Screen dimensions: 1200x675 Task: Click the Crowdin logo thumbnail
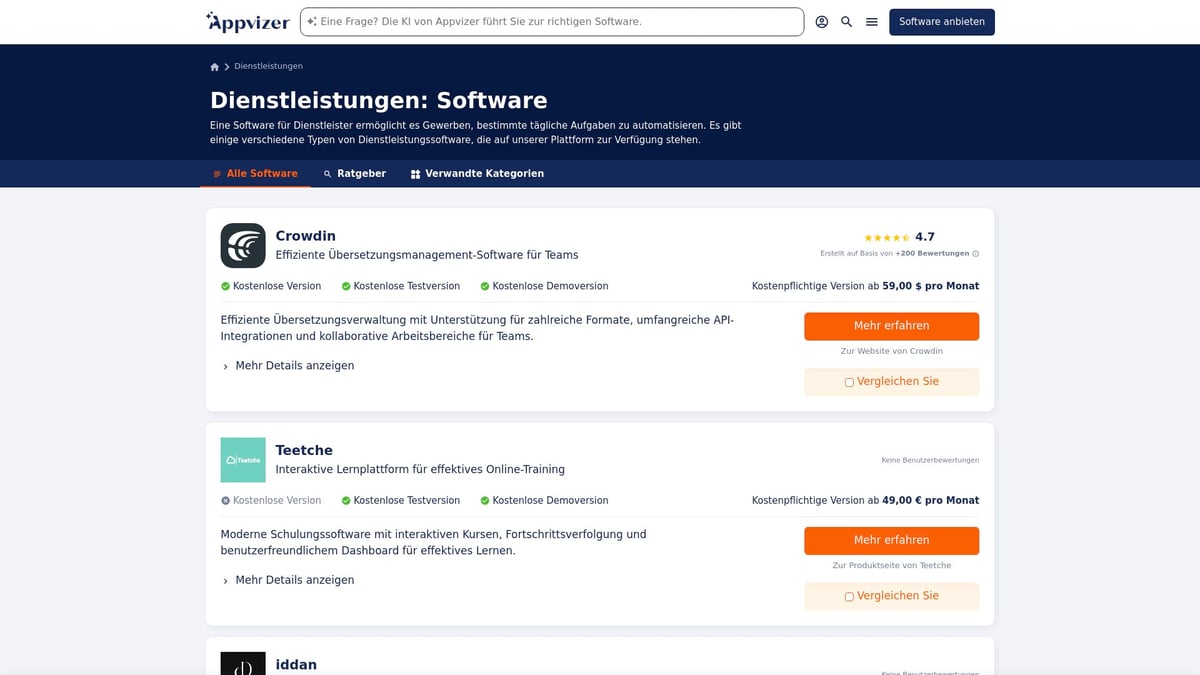coord(243,245)
